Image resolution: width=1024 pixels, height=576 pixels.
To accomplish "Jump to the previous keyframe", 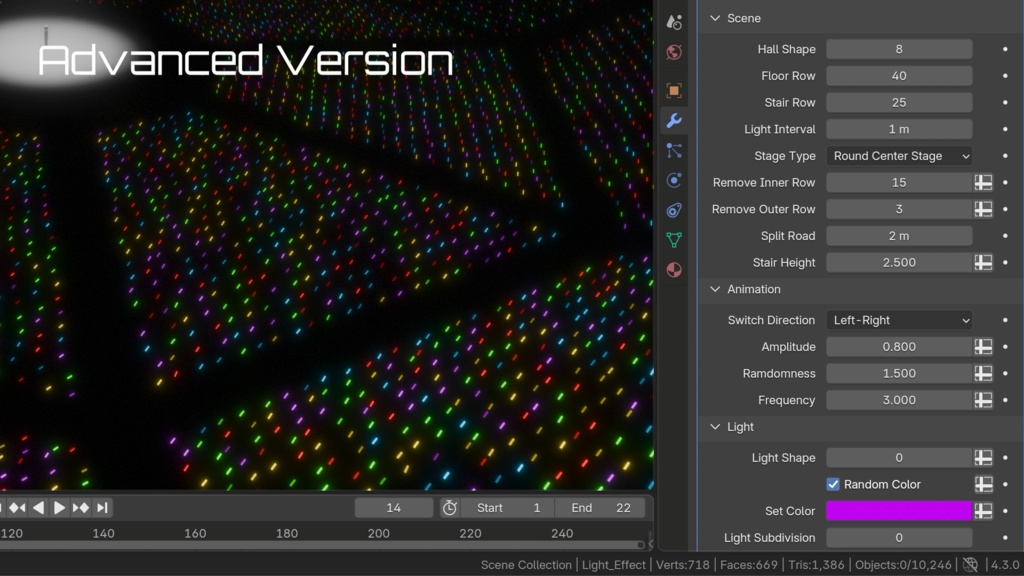I will point(18,507).
